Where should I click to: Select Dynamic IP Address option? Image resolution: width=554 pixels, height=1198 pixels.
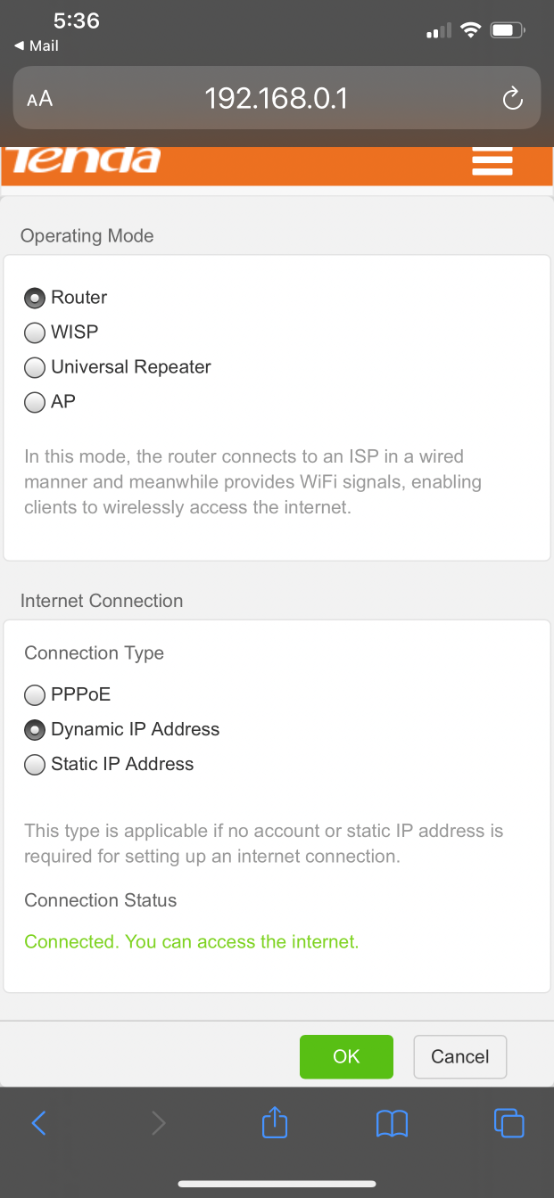122,730
